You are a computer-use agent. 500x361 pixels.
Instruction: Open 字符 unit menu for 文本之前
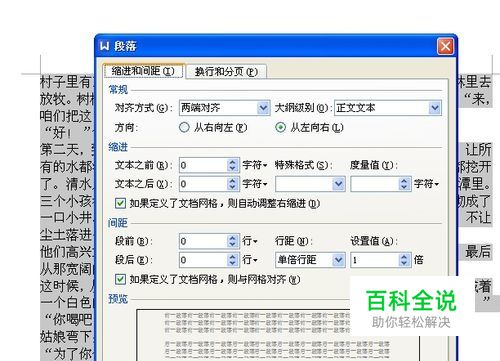(255, 165)
